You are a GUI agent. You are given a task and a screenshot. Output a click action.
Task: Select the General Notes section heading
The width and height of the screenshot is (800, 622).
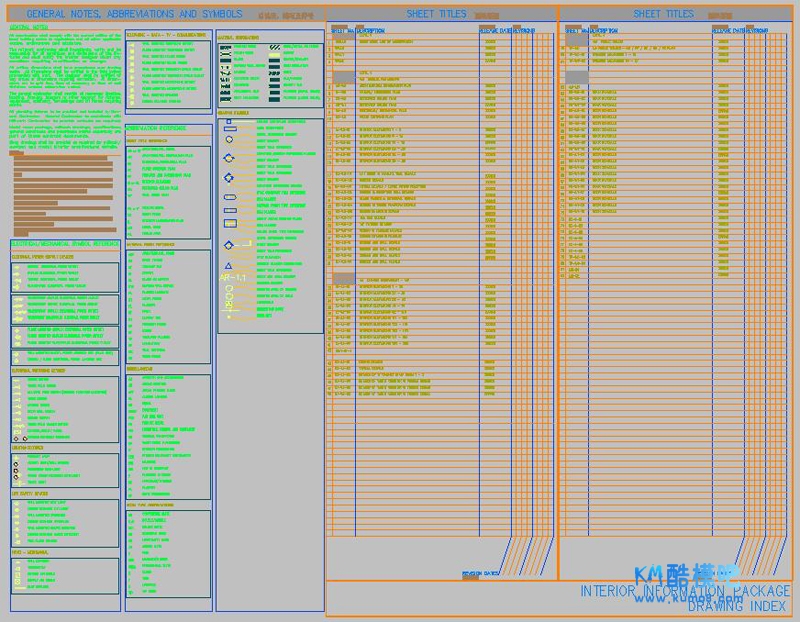32,28
